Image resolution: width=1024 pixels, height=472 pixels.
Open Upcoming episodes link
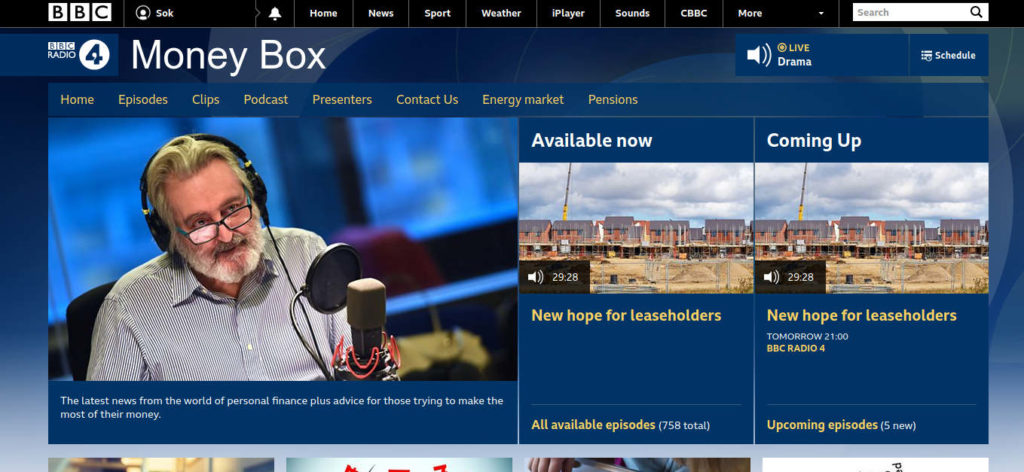[x=822, y=425]
